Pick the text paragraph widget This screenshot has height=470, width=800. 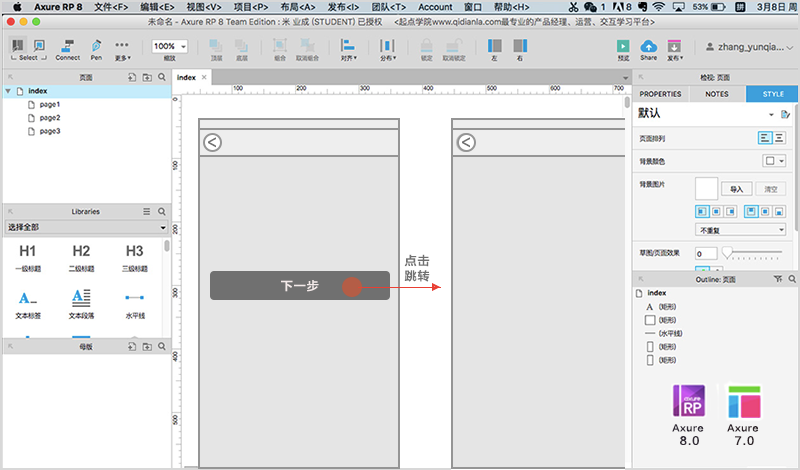click(81, 305)
